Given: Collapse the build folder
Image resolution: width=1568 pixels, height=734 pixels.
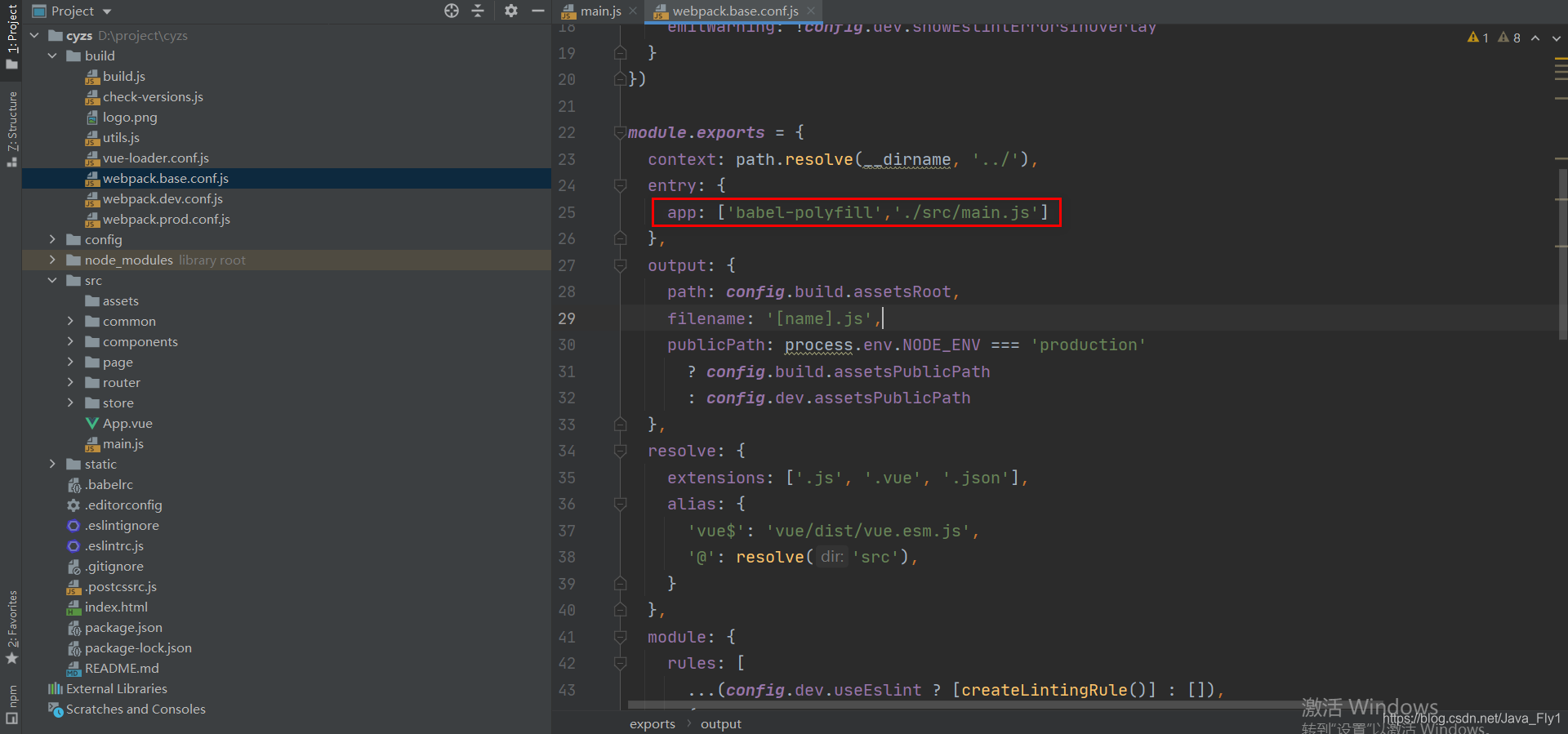Looking at the screenshot, I should [x=52, y=56].
